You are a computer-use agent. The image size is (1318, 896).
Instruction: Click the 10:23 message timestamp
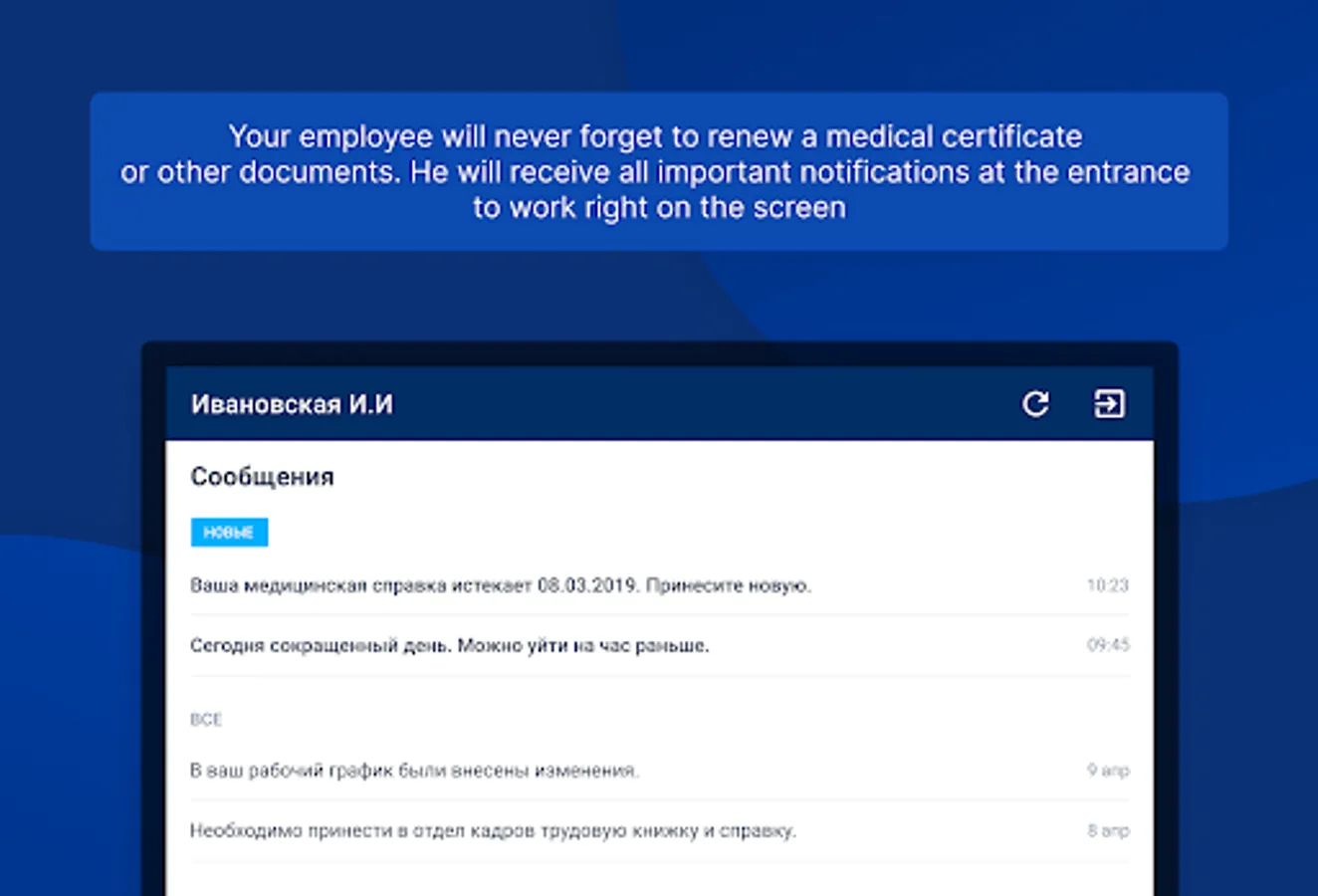[1108, 585]
